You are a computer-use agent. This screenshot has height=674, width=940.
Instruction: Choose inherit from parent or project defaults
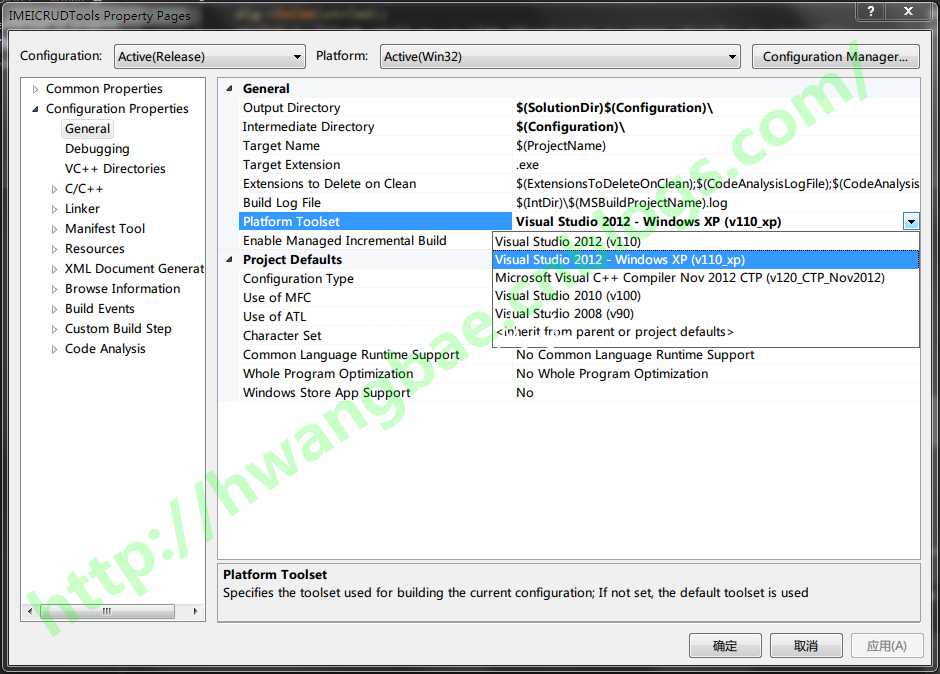click(706, 332)
